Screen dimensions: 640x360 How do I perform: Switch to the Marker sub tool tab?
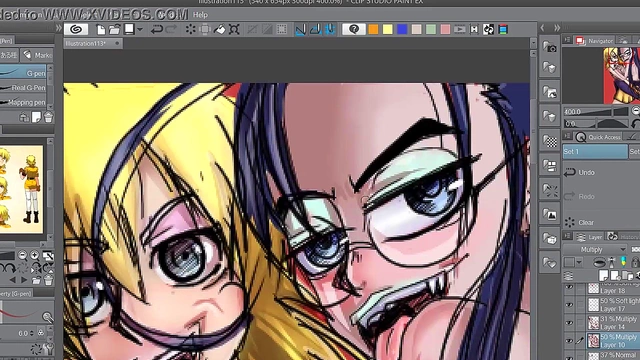(x=38, y=55)
